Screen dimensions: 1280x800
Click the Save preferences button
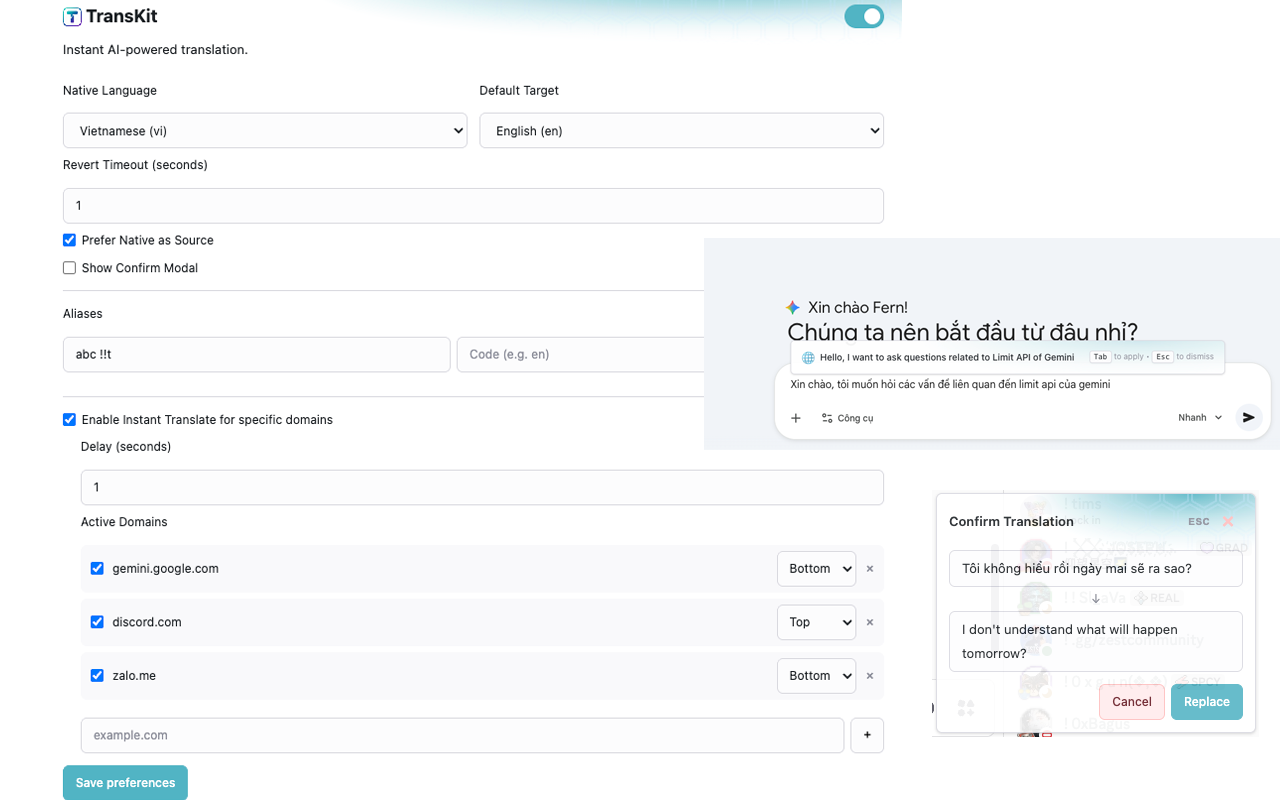click(x=125, y=783)
